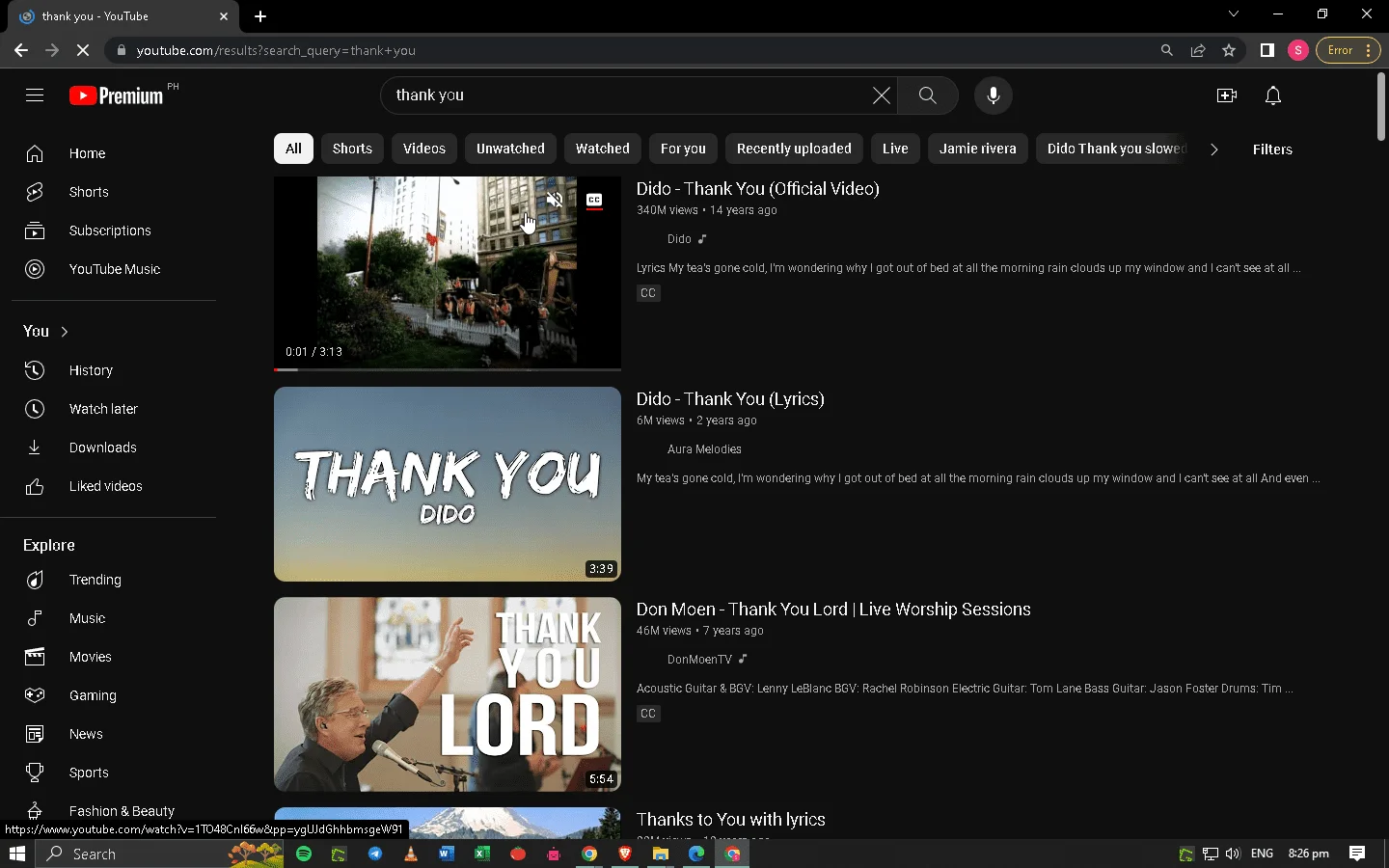Viewport: 1389px width, 868px height.
Task: Select the For you filter chip
Action: (x=683, y=149)
